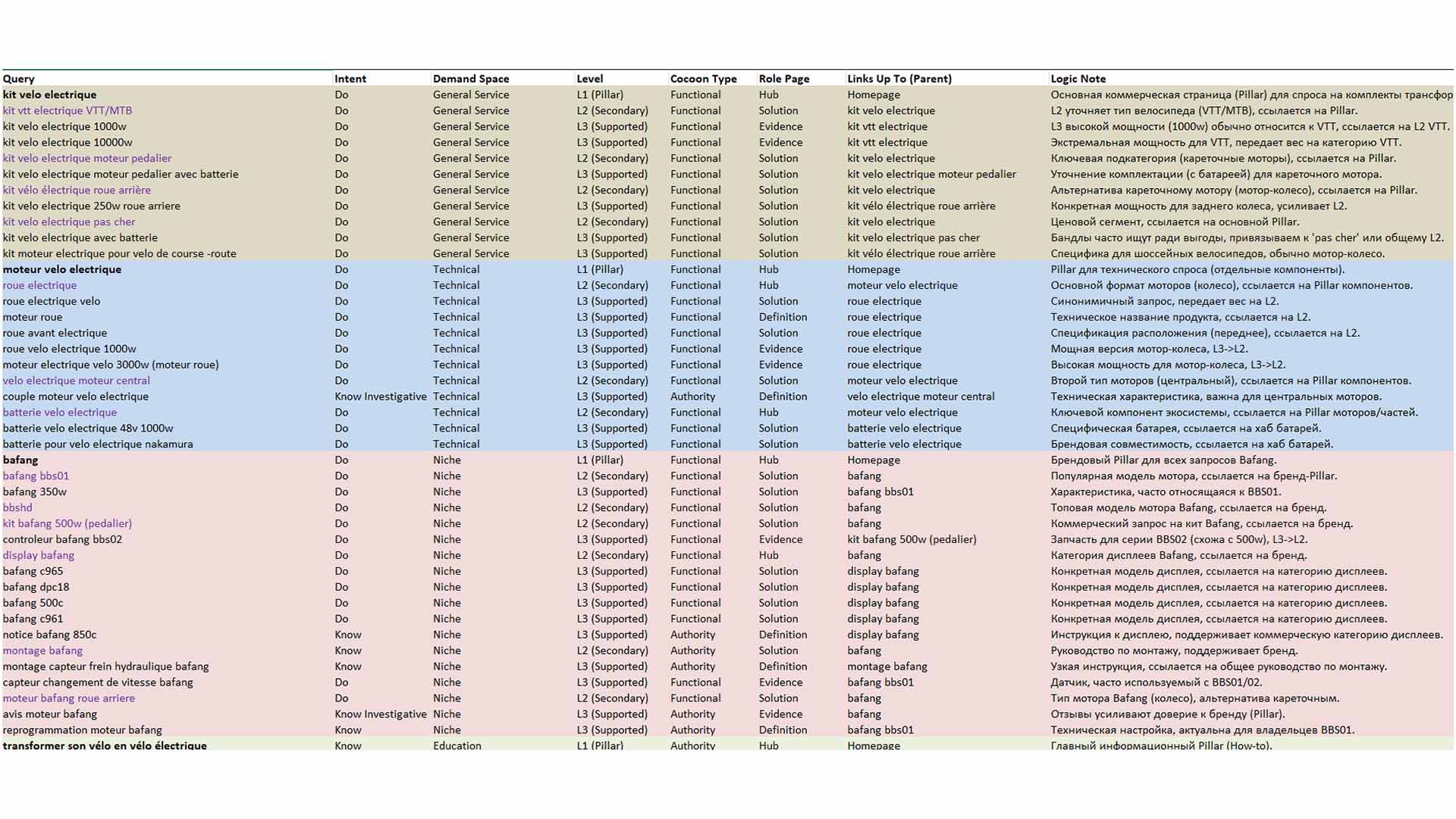Screen dimensions: 1456x819
Task: Click the 'transformer son vélo en vélo électrique' cell
Action: point(105,745)
